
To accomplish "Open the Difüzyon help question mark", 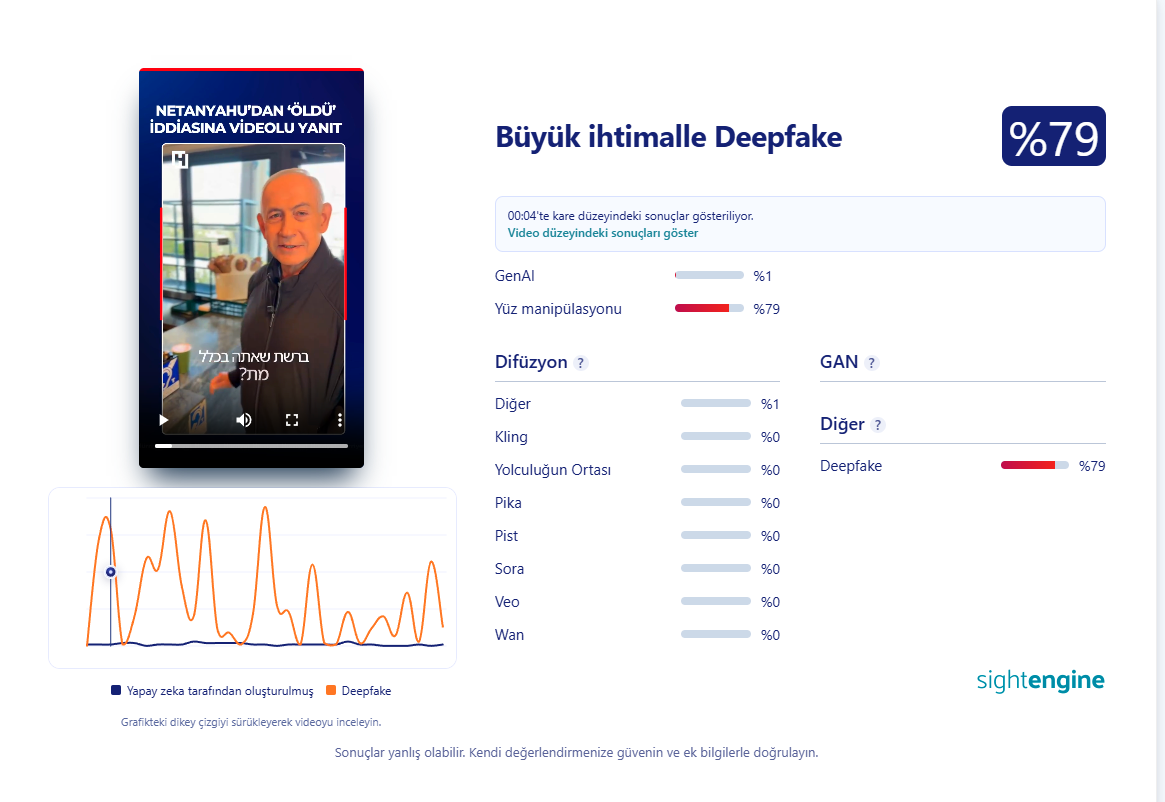I will pyautogui.click(x=581, y=363).
